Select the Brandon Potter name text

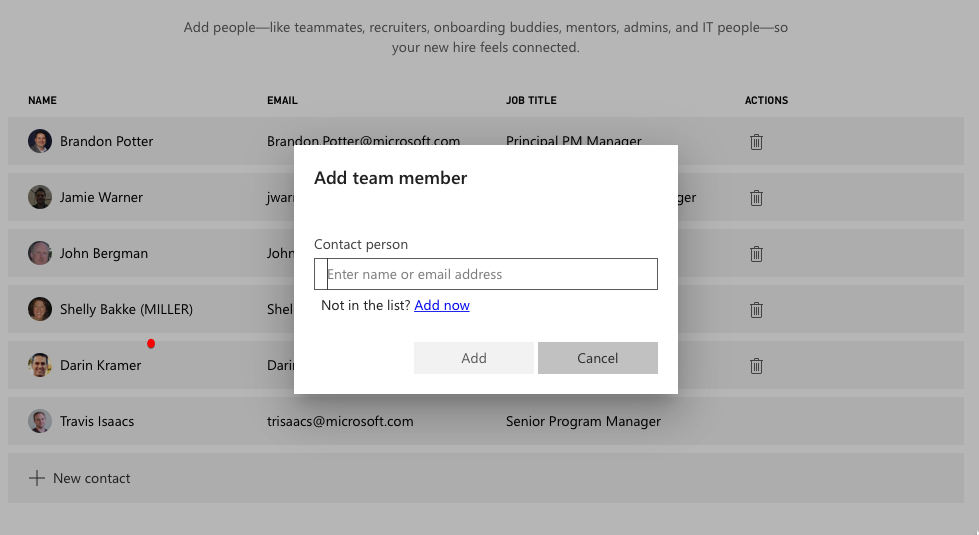(x=106, y=141)
